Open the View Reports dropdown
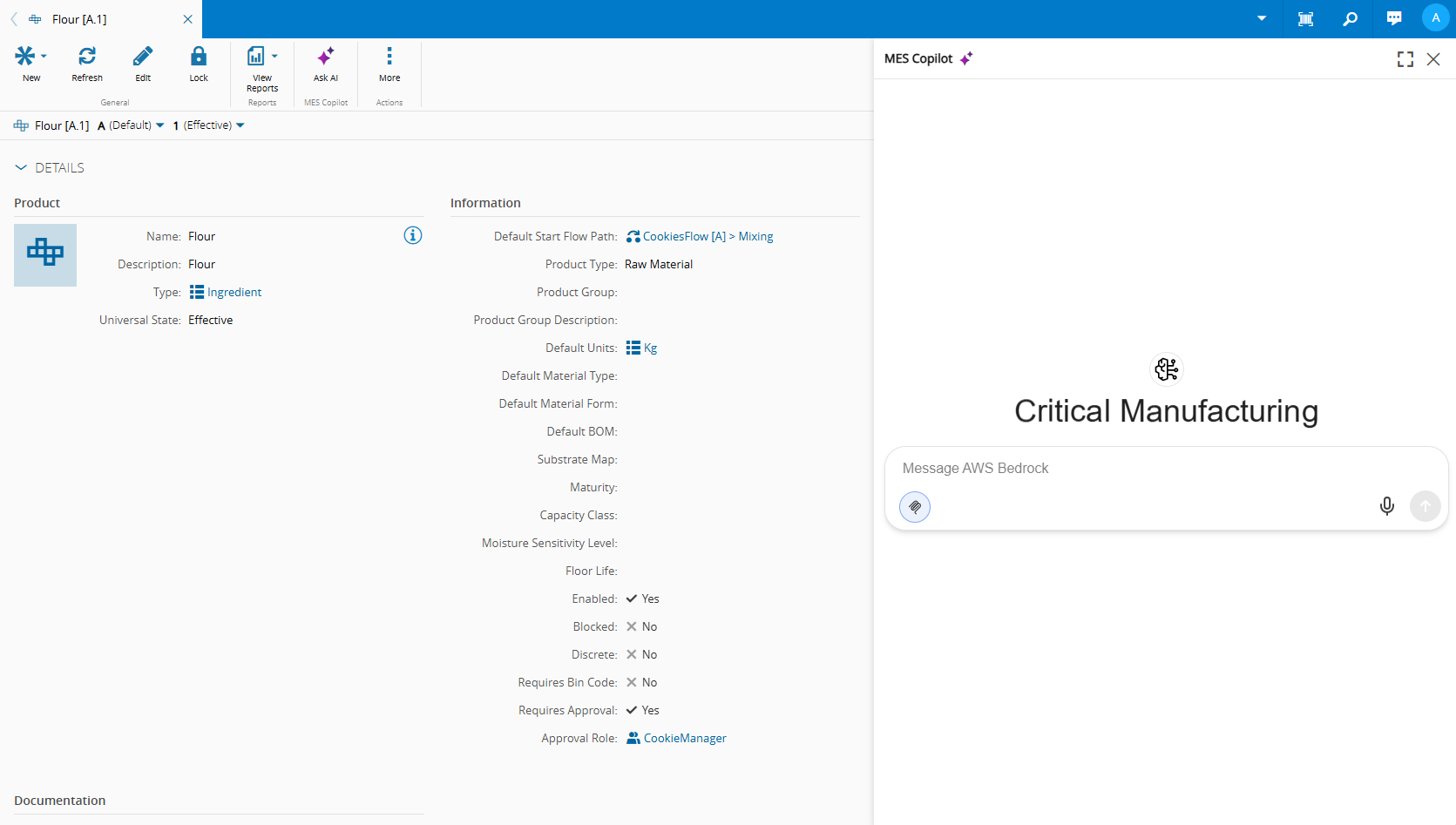 click(x=274, y=57)
